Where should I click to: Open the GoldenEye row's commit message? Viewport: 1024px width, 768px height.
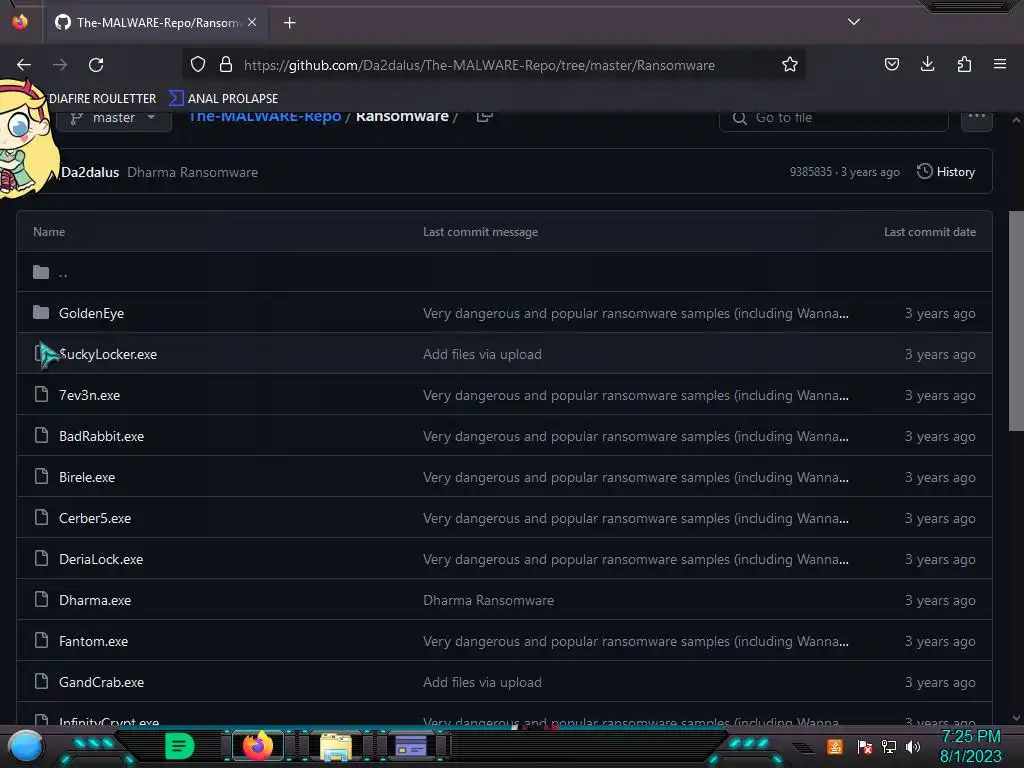(635, 313)
